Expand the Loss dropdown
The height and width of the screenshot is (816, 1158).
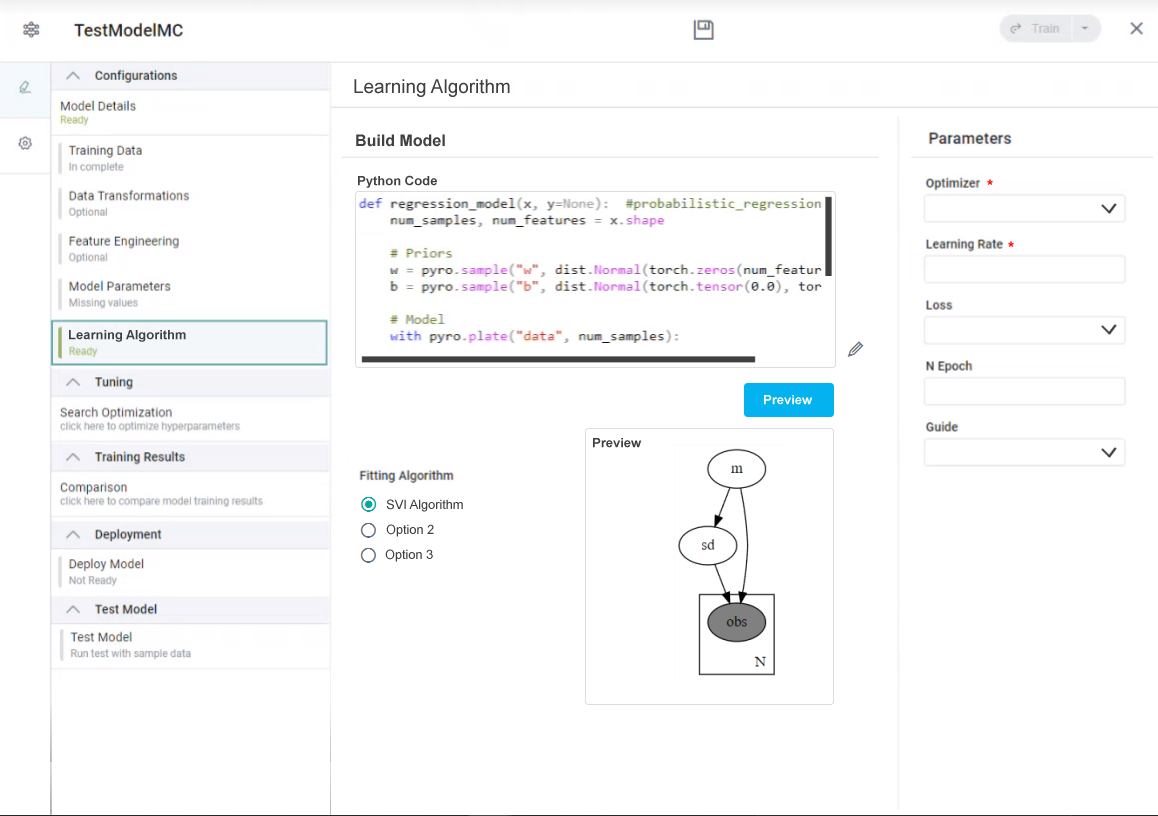[1024, 330]
